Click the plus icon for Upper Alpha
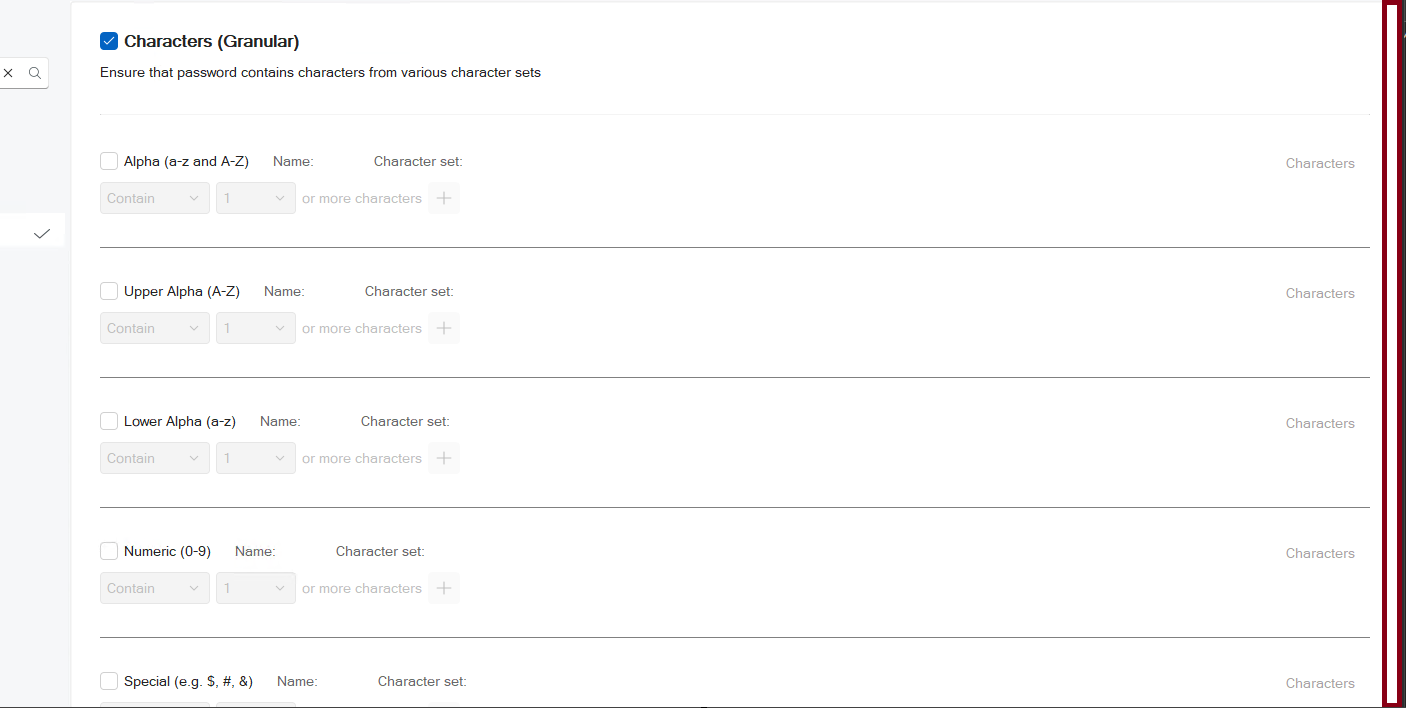 click(444, 328)
